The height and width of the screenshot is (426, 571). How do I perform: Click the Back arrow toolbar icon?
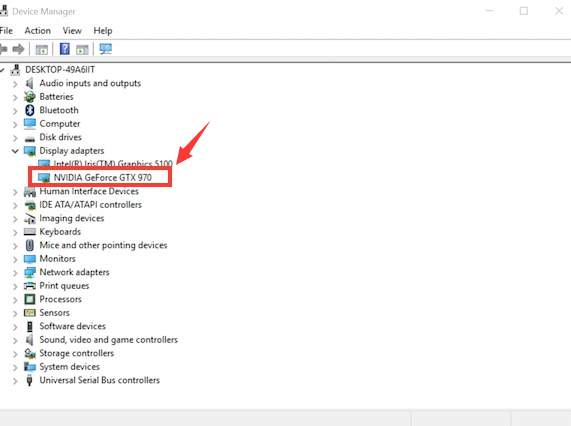(x=3, y=49)
